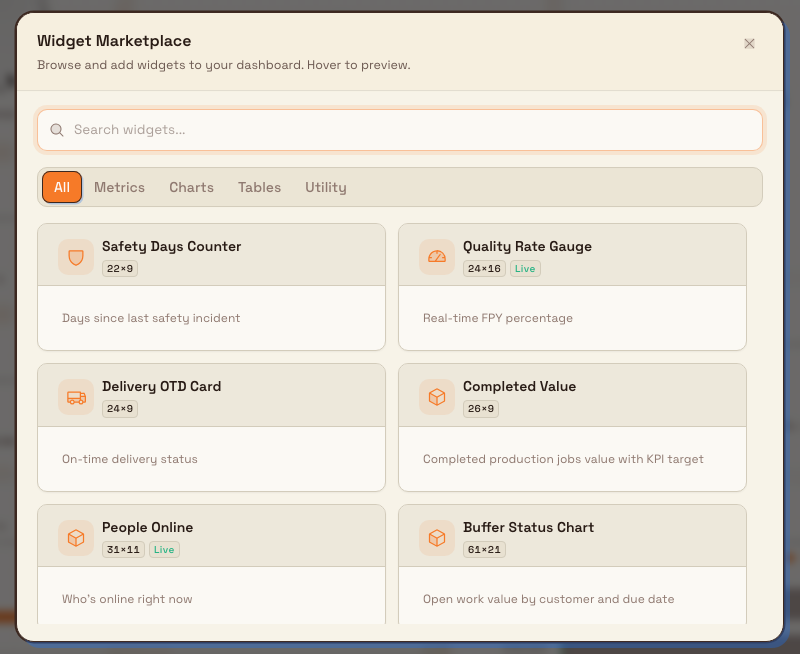Viewport: 800px width, 654px height.
Task: Select the All filter tab
Action: coord(62,187)
